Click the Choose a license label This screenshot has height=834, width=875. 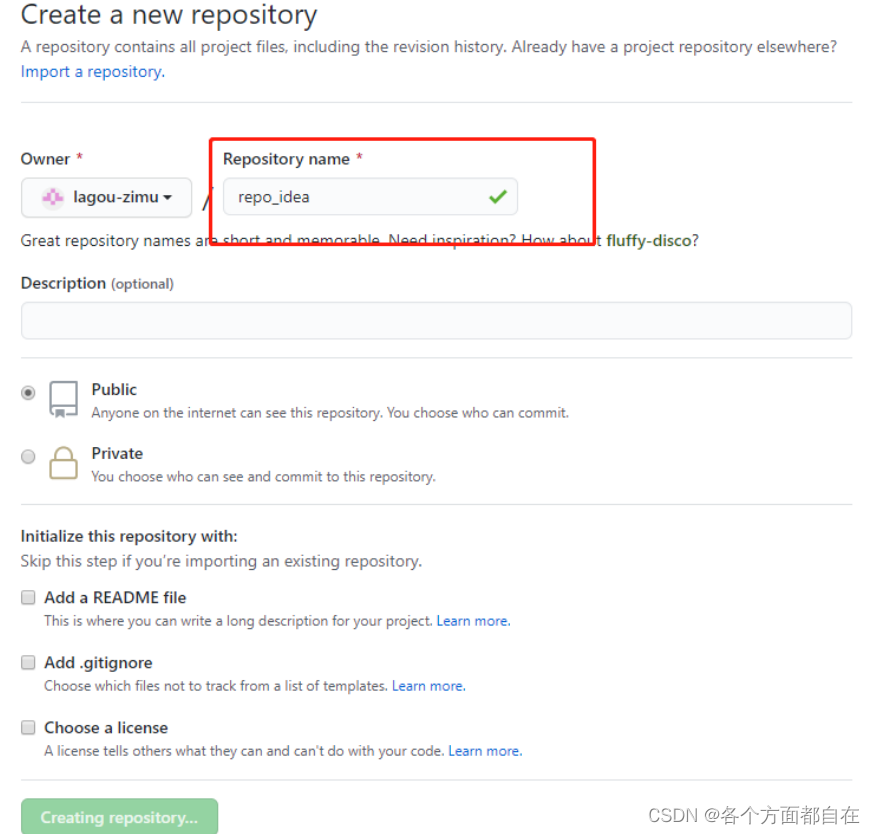coord(106,728)
